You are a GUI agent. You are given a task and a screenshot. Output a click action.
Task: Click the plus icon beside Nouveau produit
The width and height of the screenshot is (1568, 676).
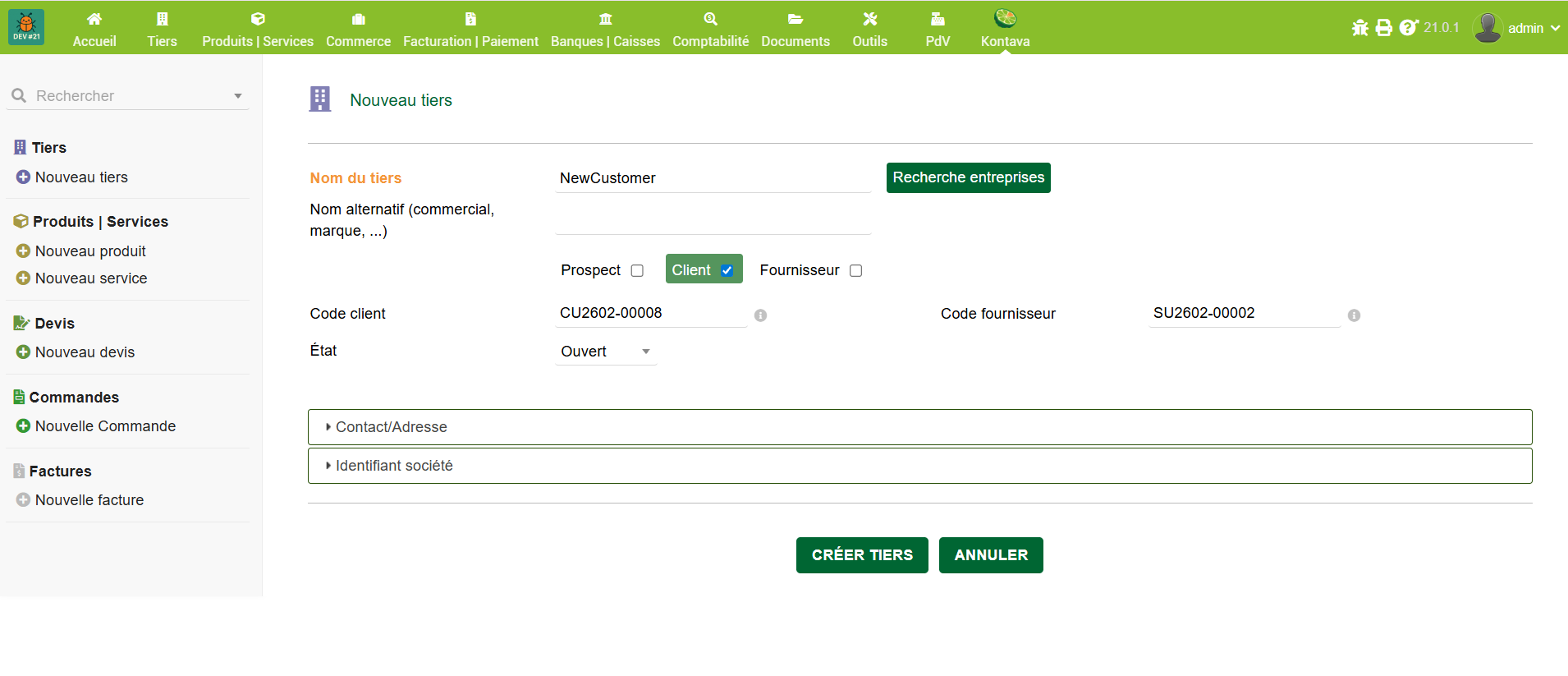23,251
